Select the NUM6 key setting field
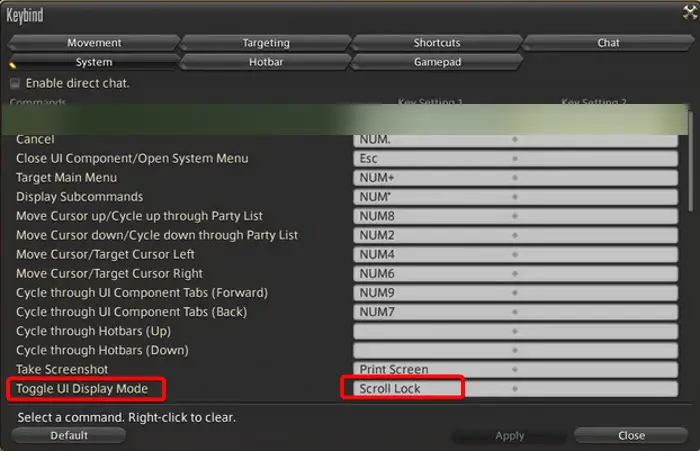 click(433, 274)
